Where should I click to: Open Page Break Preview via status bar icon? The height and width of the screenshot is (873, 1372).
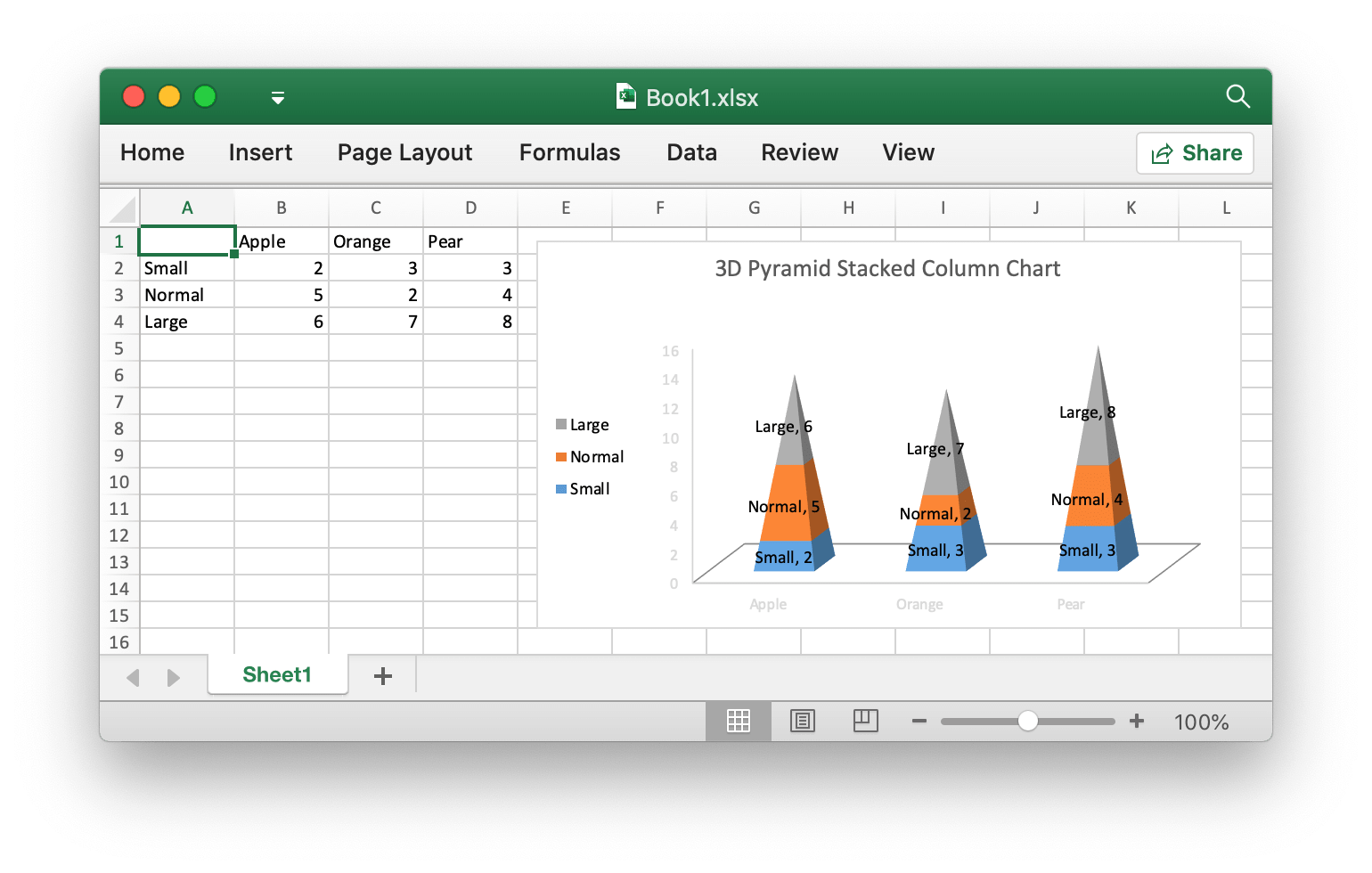pos(865,721)
